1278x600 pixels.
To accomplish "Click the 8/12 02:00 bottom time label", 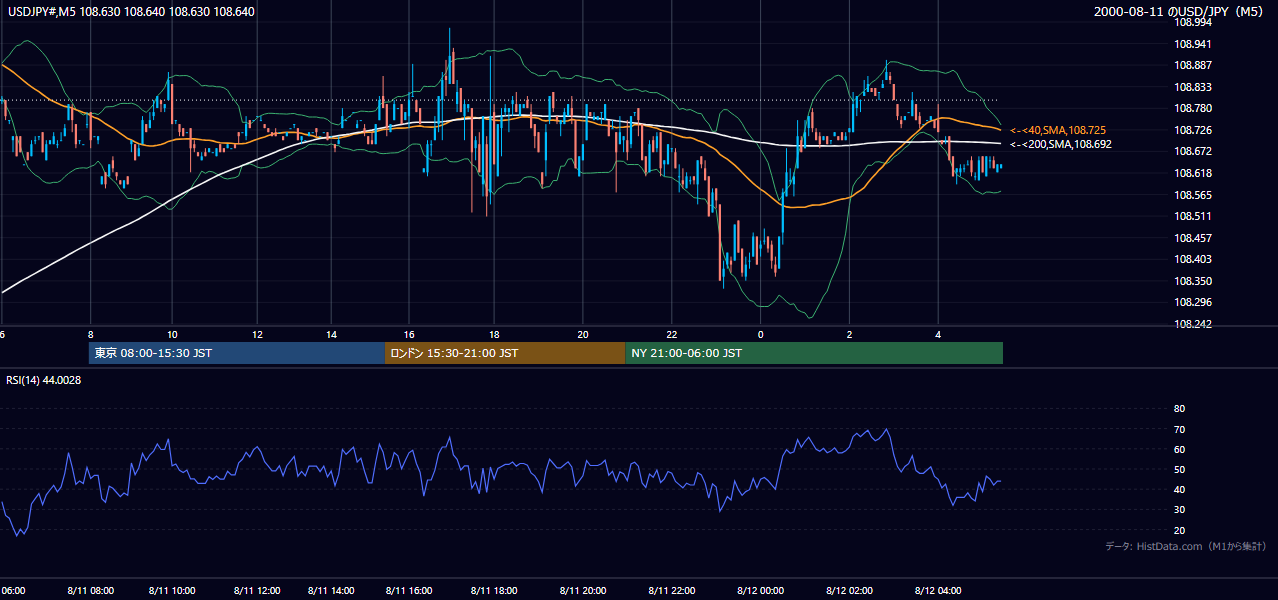I will (x=848, y=591).
